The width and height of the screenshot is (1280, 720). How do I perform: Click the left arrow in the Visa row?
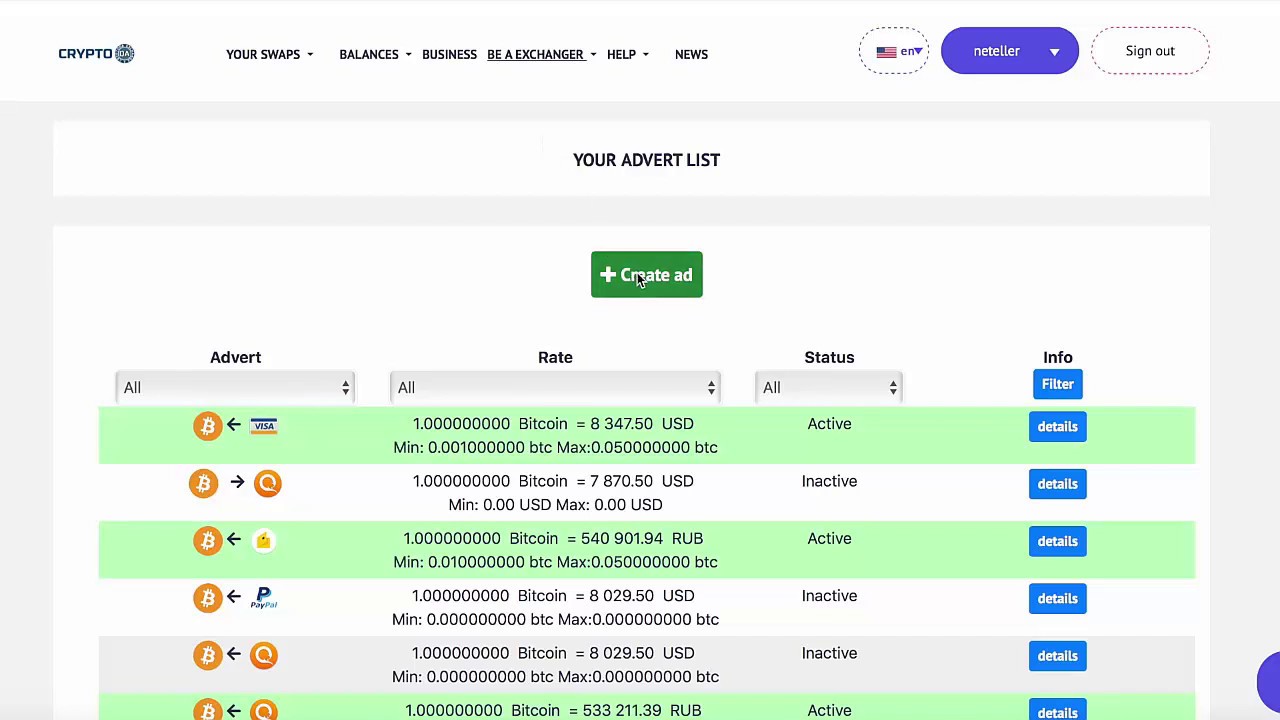233,425
